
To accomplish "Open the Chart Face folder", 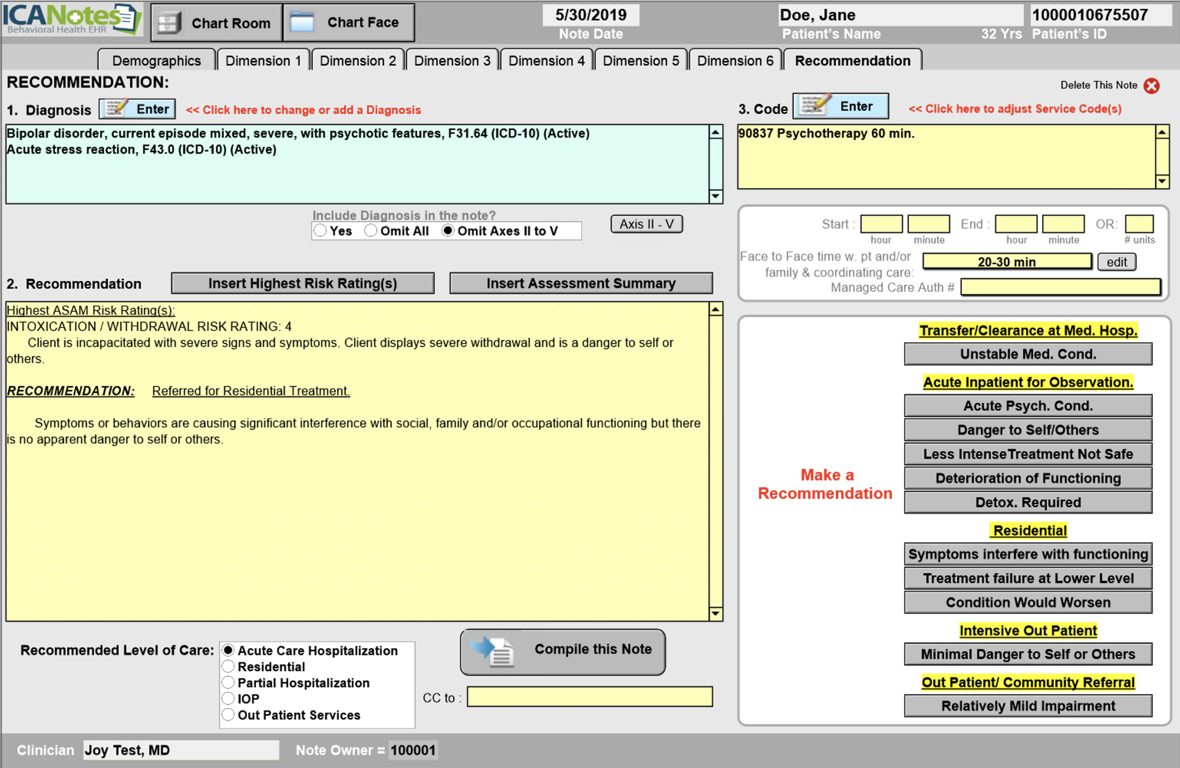I will coord(348,22).
